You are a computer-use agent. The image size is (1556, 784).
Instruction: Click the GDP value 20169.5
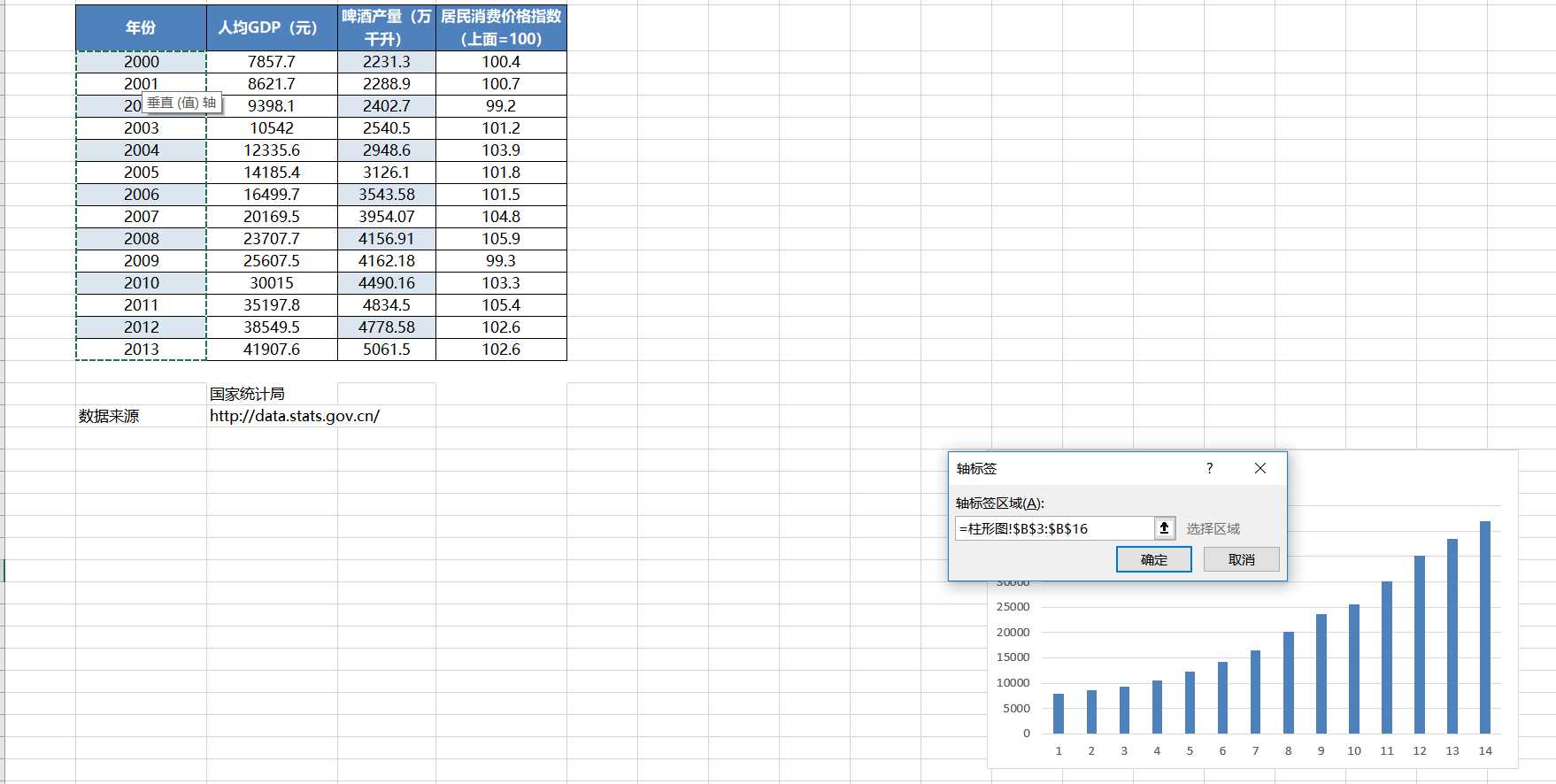click(x=272, y=217)
